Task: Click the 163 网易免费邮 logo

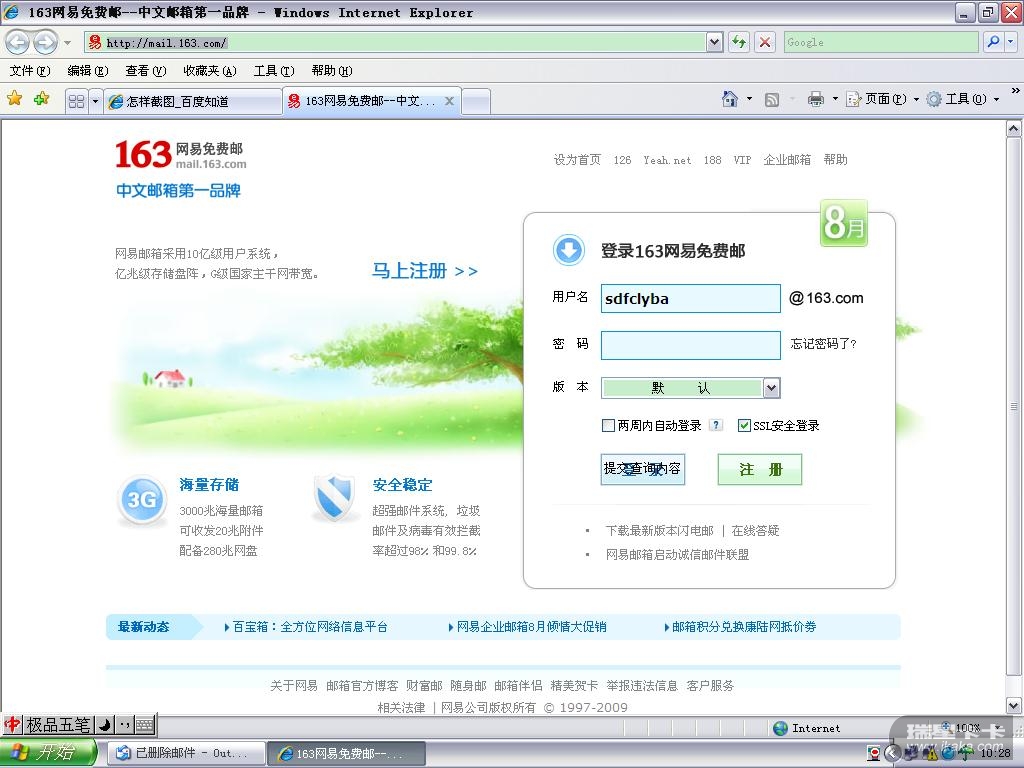Action: (180, 155)
